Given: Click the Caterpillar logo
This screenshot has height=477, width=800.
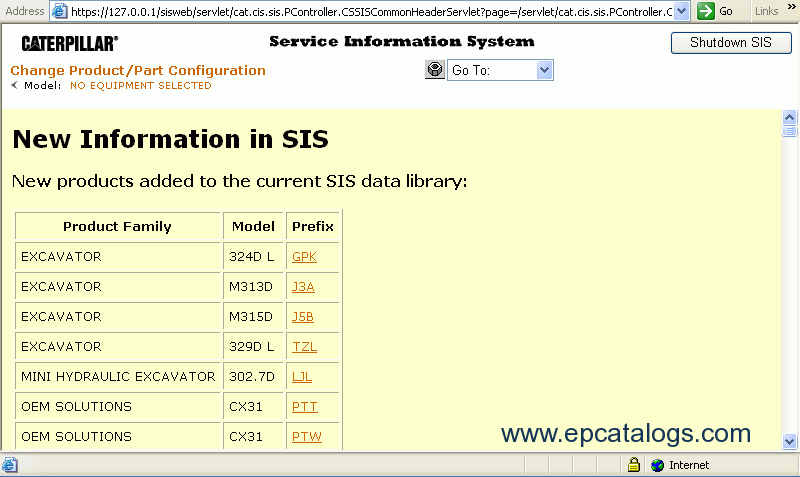Looking at the screenshot, I should [69, 44].
